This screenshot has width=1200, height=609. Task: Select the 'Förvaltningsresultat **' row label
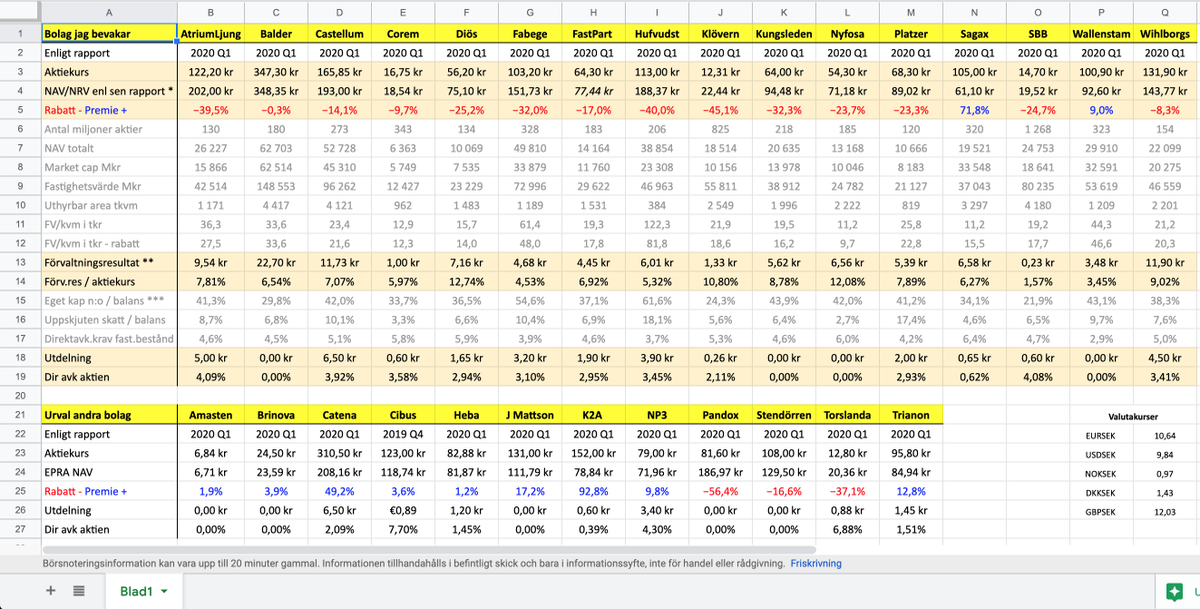click(x=109, y=261)
